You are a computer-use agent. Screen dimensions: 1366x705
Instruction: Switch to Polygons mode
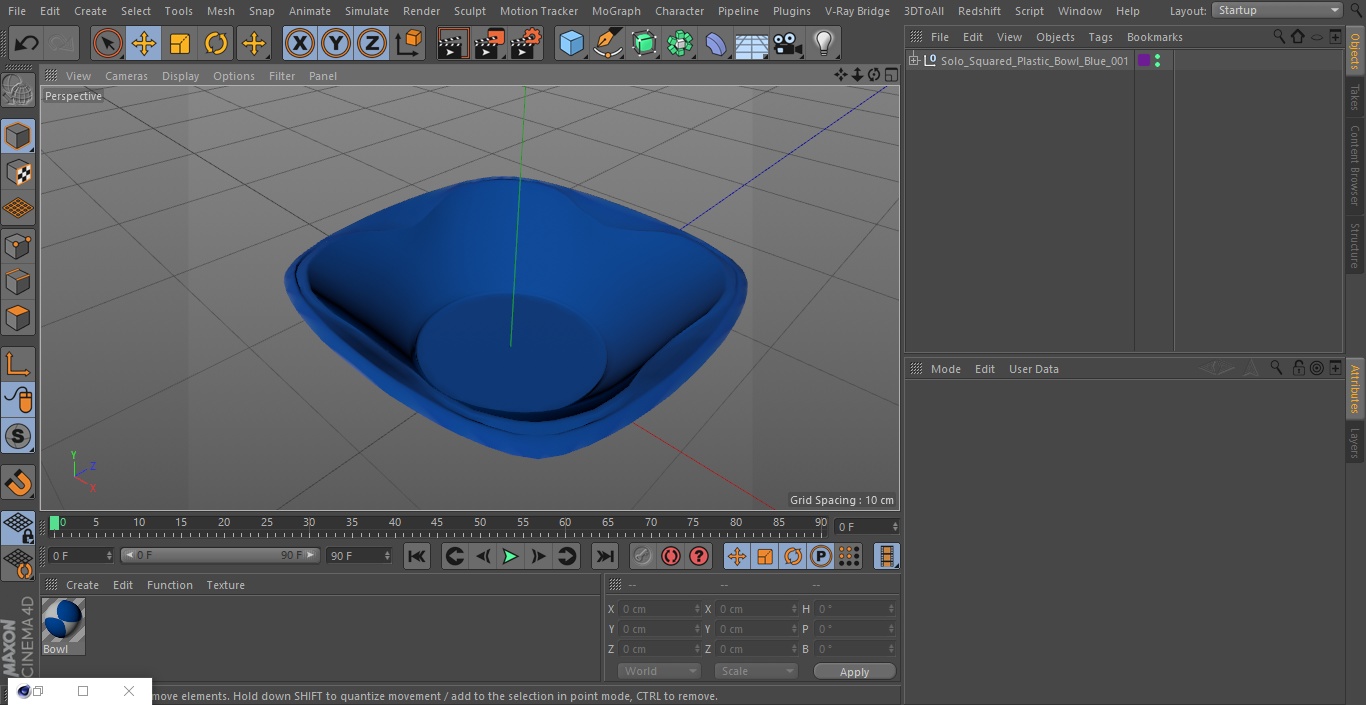[x=18, y=318]
